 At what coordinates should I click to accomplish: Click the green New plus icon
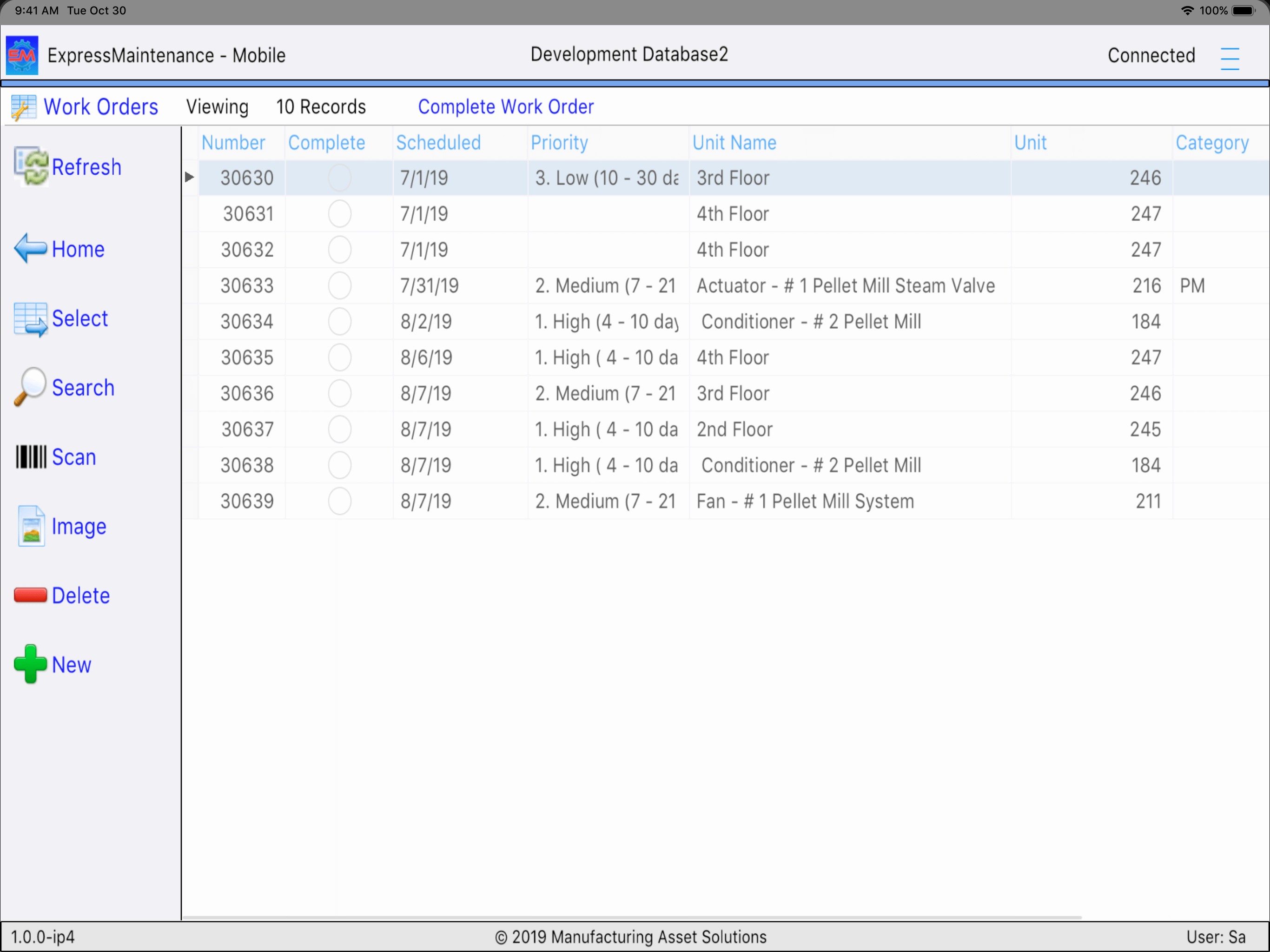coord(30,664)
